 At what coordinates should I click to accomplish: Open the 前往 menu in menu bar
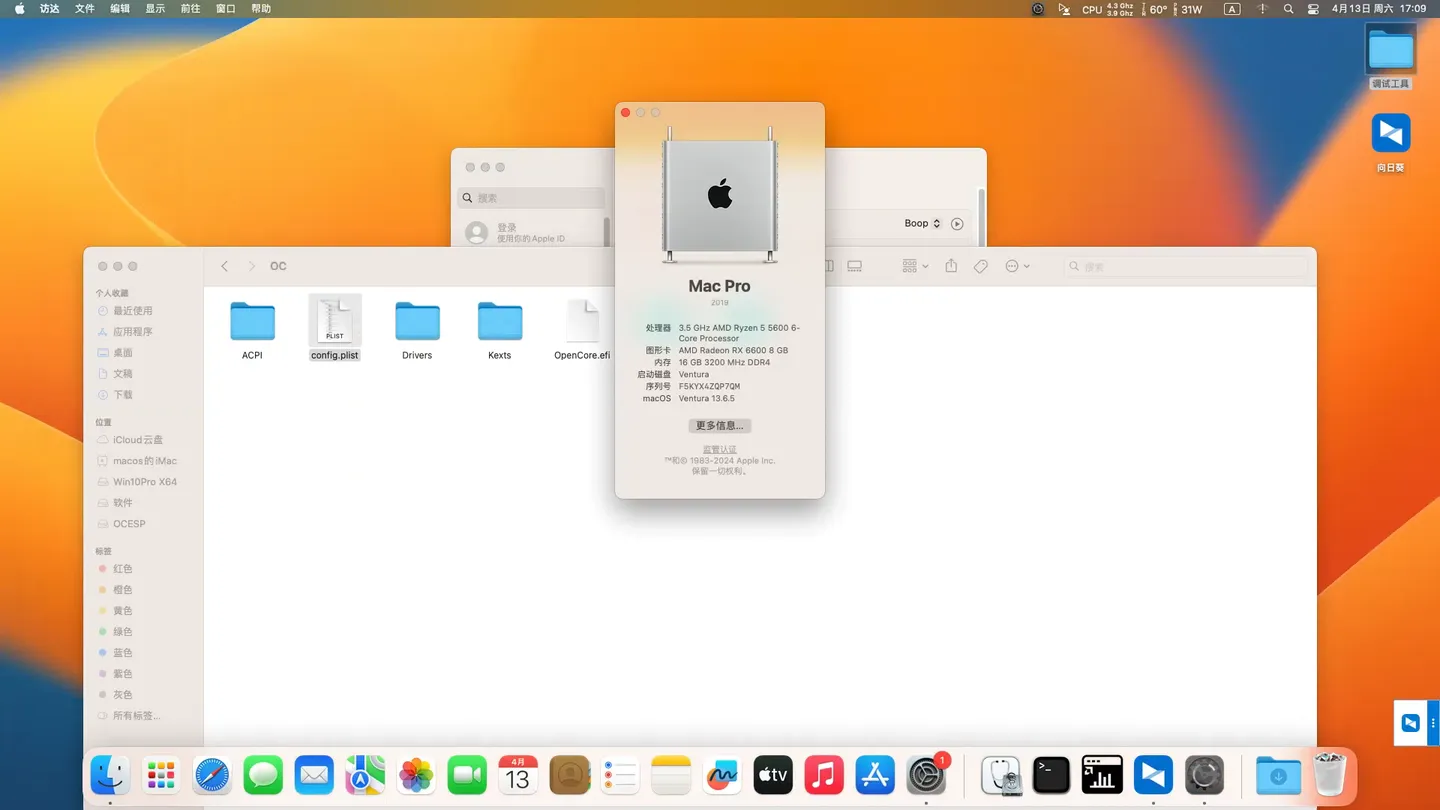[190, 9]
